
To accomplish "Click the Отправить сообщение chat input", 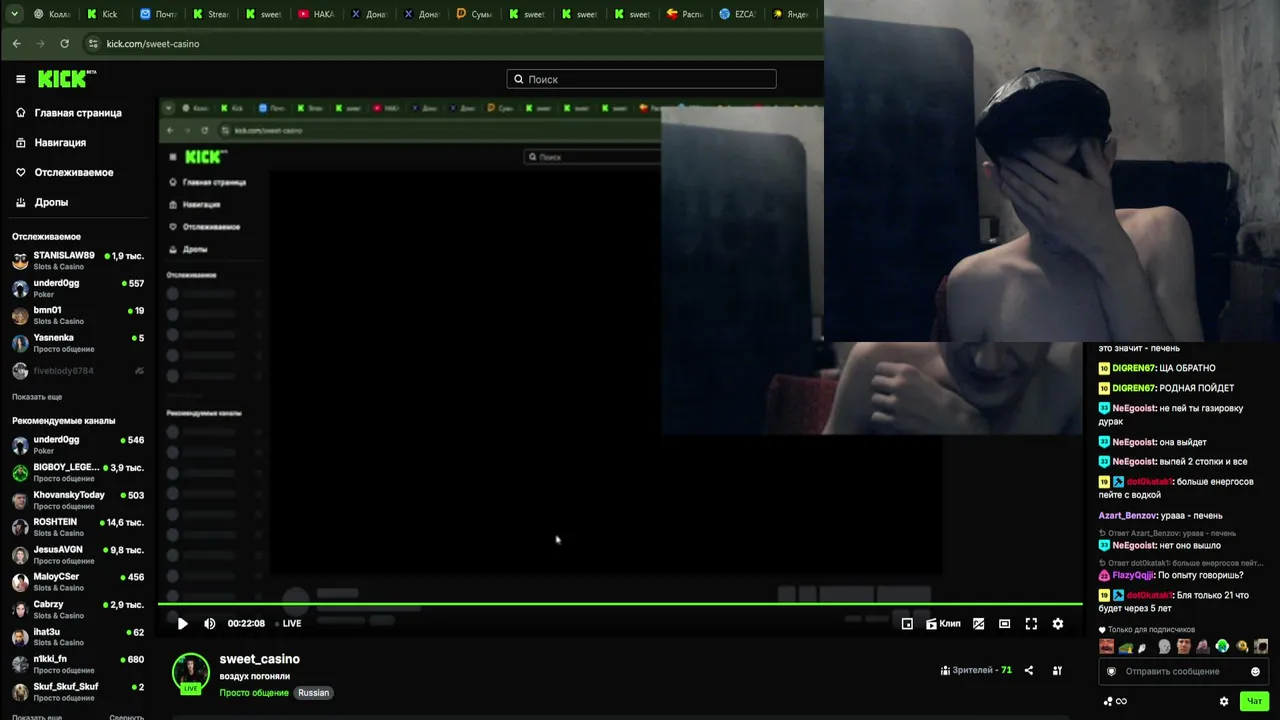I will (x=1182, y=671).
